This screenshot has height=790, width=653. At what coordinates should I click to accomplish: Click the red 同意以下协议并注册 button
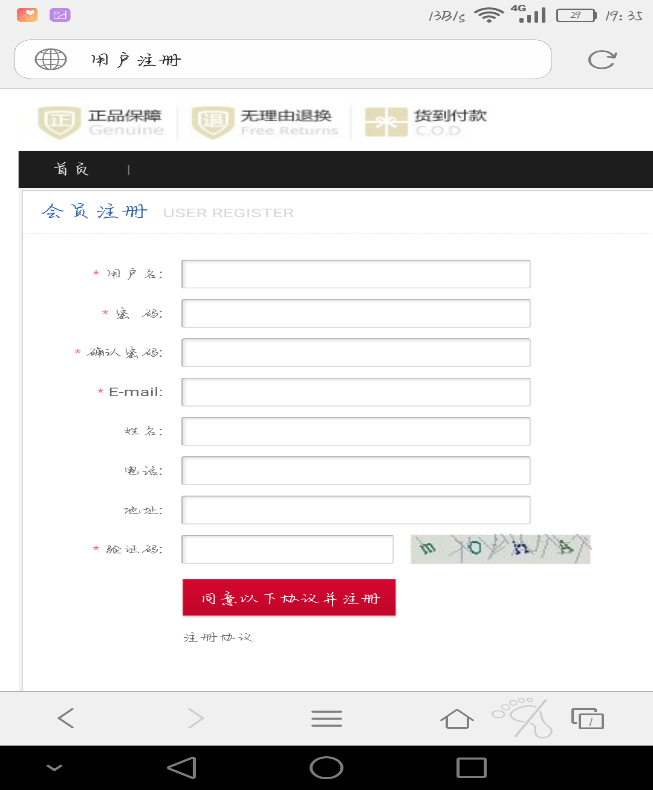pyautogui.click(x=289, y=598)
